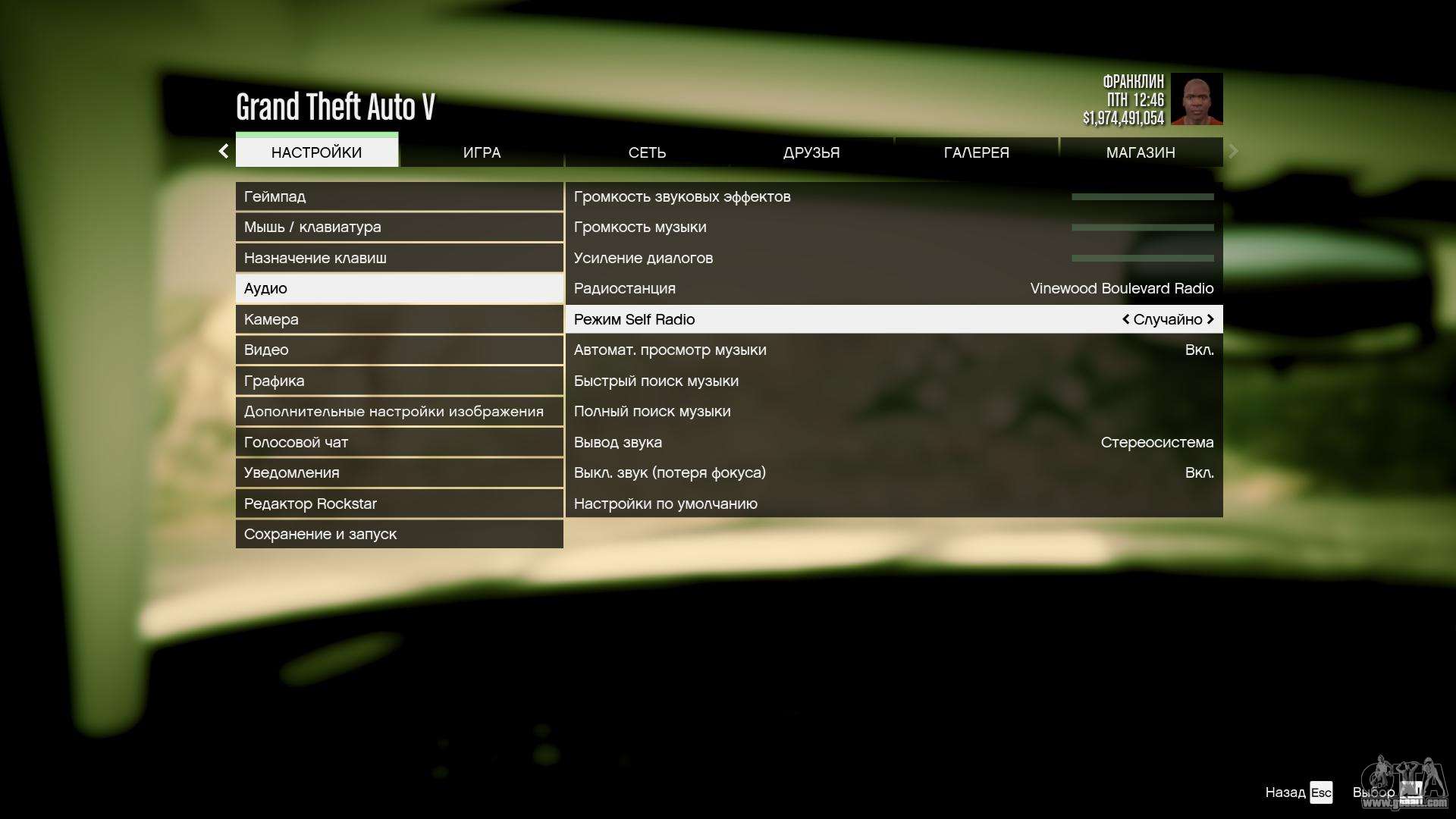Select the Редактор Rockstar category
This screenshot has height=819, width=1456.
coord(400,504)
